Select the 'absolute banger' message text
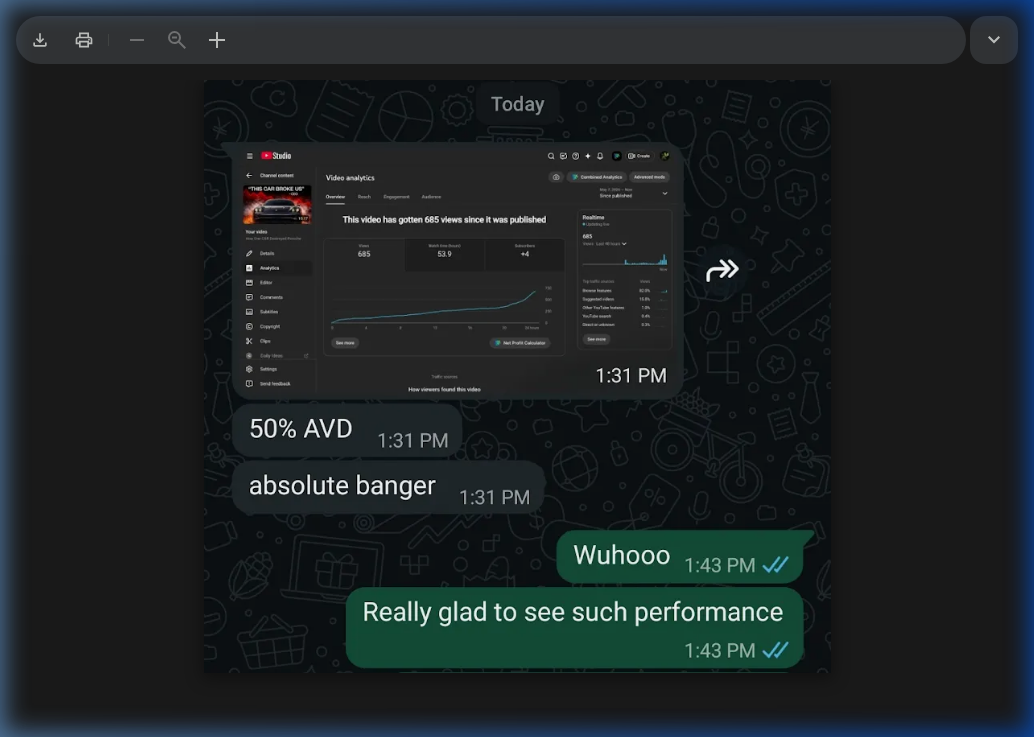This screenshot has width=1034, height=737. [x=342, y=486]
